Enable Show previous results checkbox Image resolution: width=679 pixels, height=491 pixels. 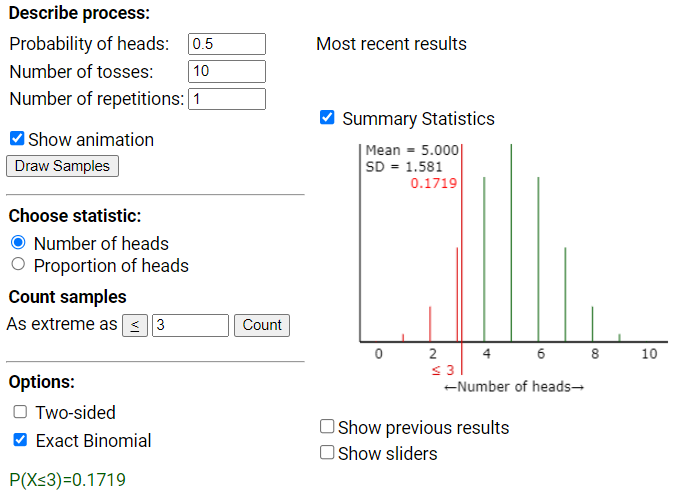click(327, 427)
